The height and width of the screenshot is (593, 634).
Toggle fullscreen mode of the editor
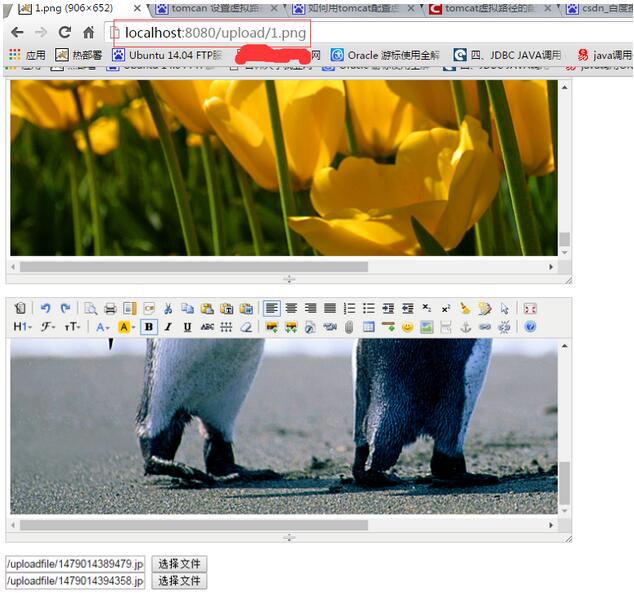tap(530, 309)
